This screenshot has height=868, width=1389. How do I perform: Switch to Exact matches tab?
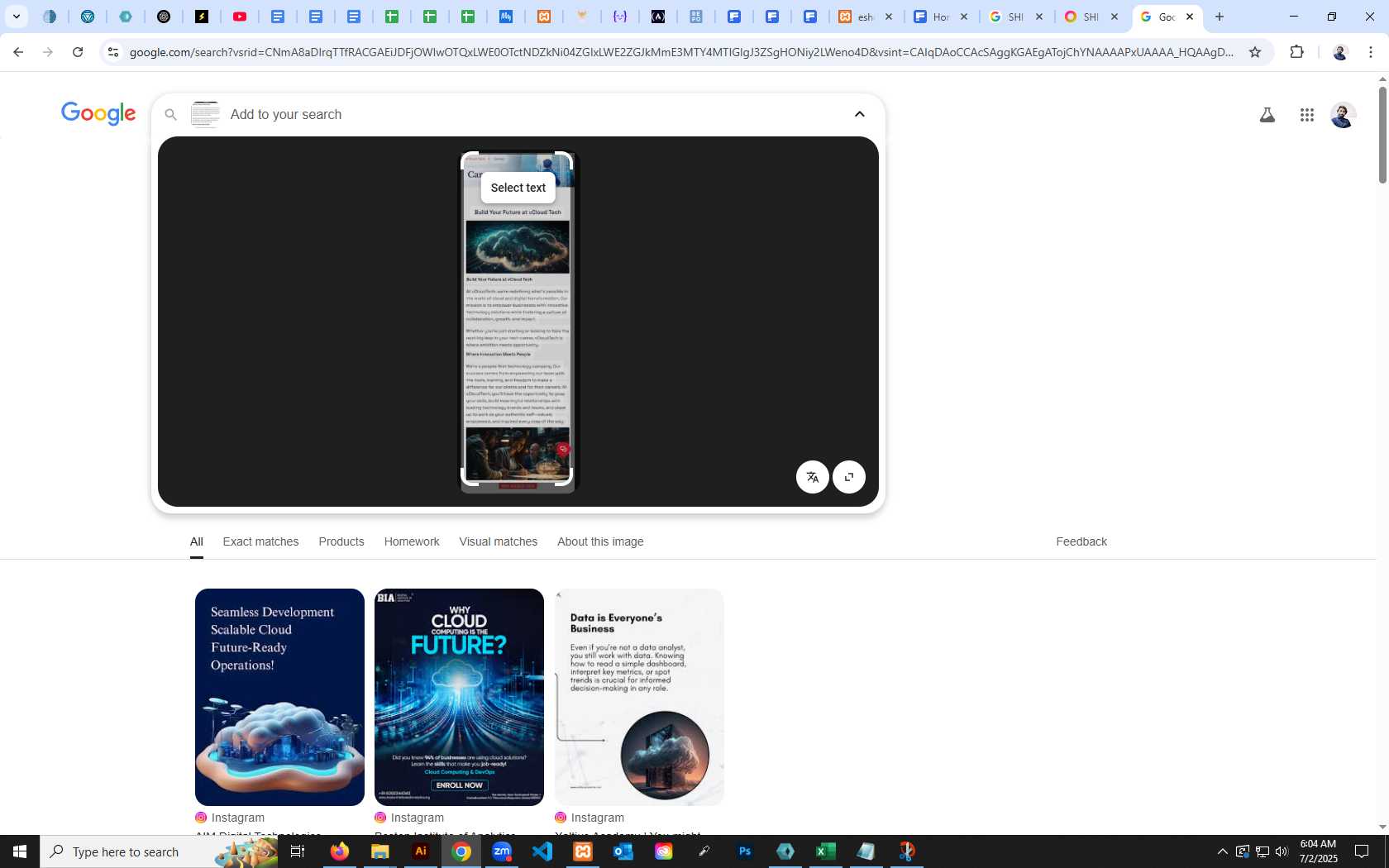[x=260, y=541]
